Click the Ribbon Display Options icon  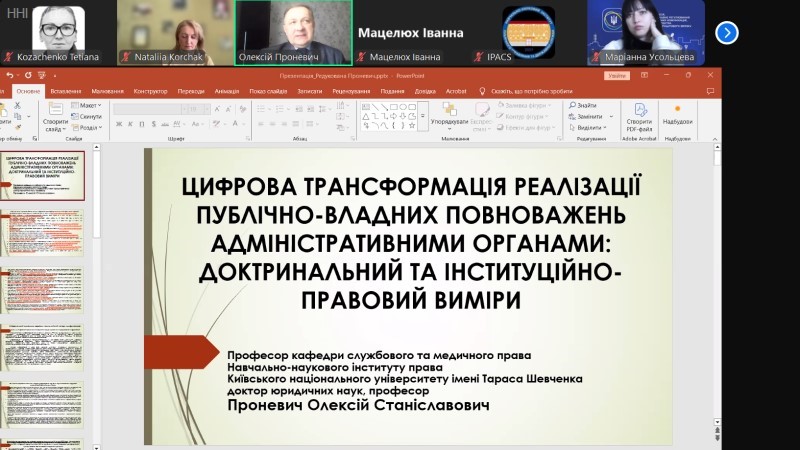click(644, 76)
